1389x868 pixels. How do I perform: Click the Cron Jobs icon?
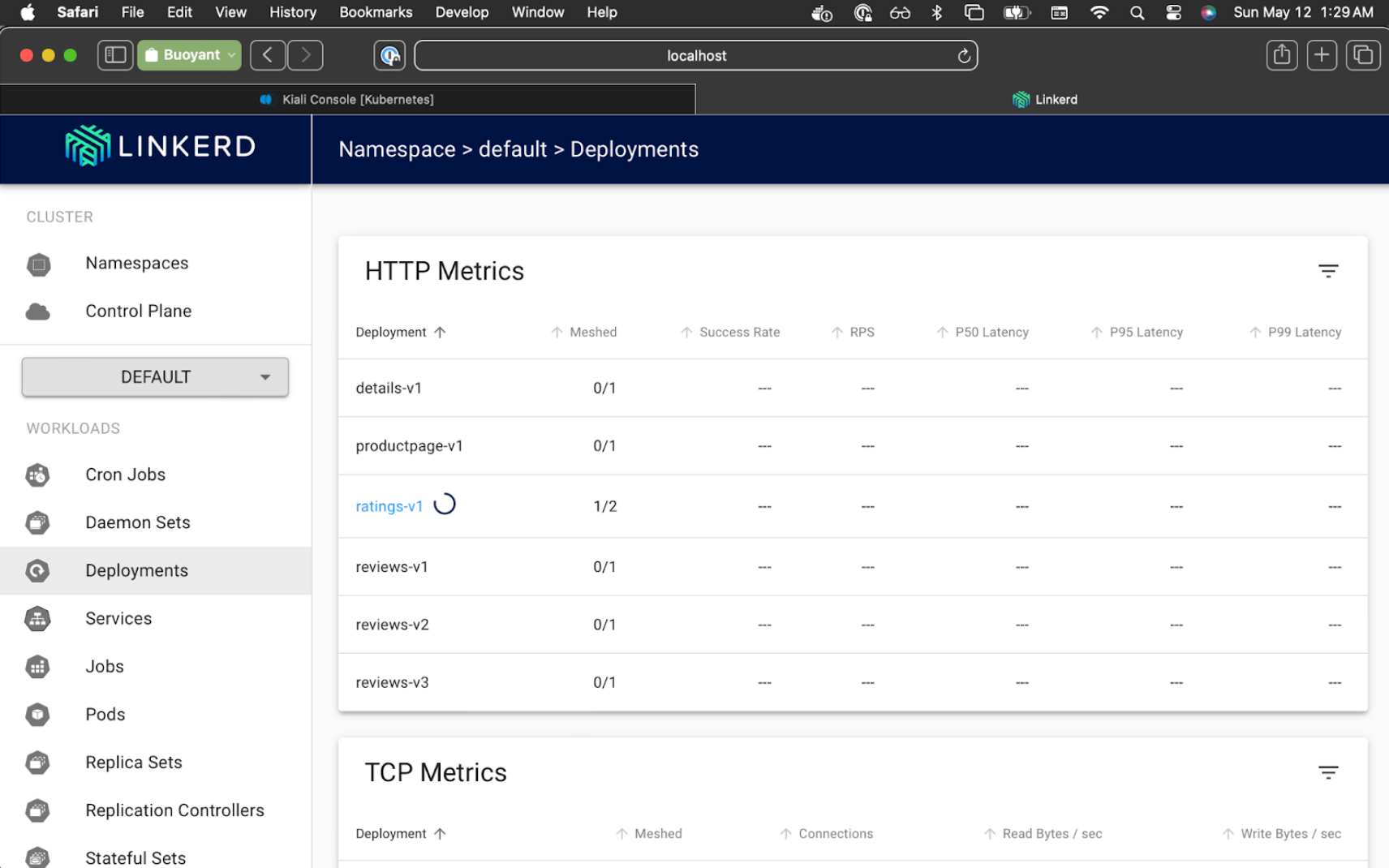pos(37,475)
